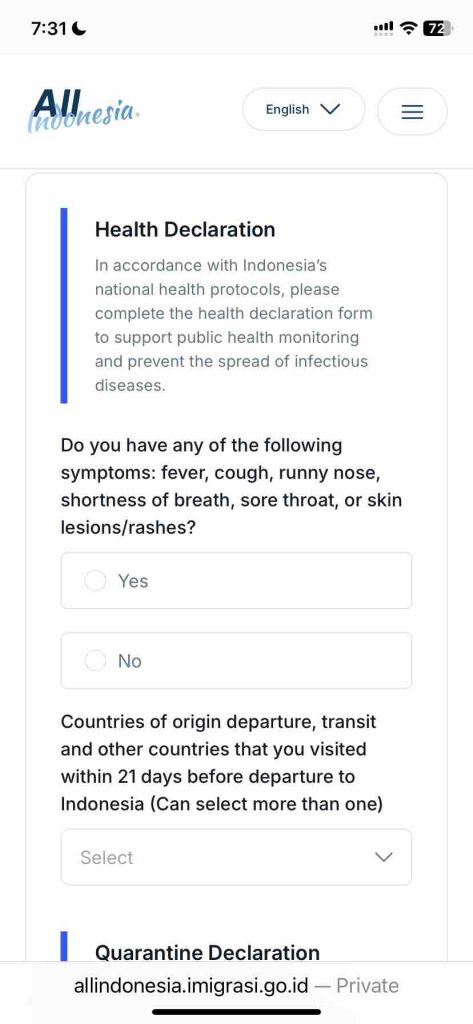Open the hamburger menu button

[412, 112]
